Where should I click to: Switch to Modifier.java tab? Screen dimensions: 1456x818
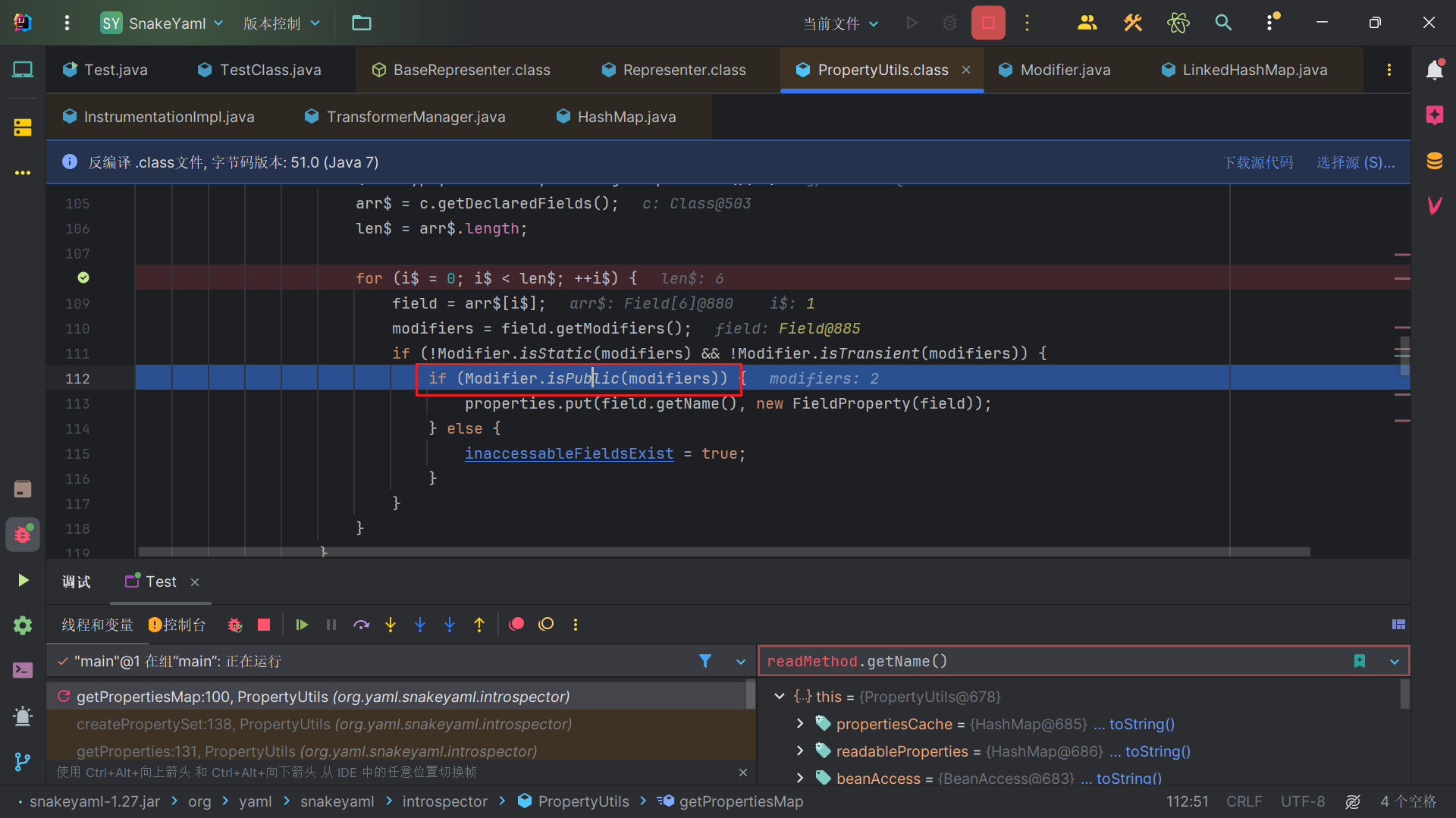tap(1054, 70)
